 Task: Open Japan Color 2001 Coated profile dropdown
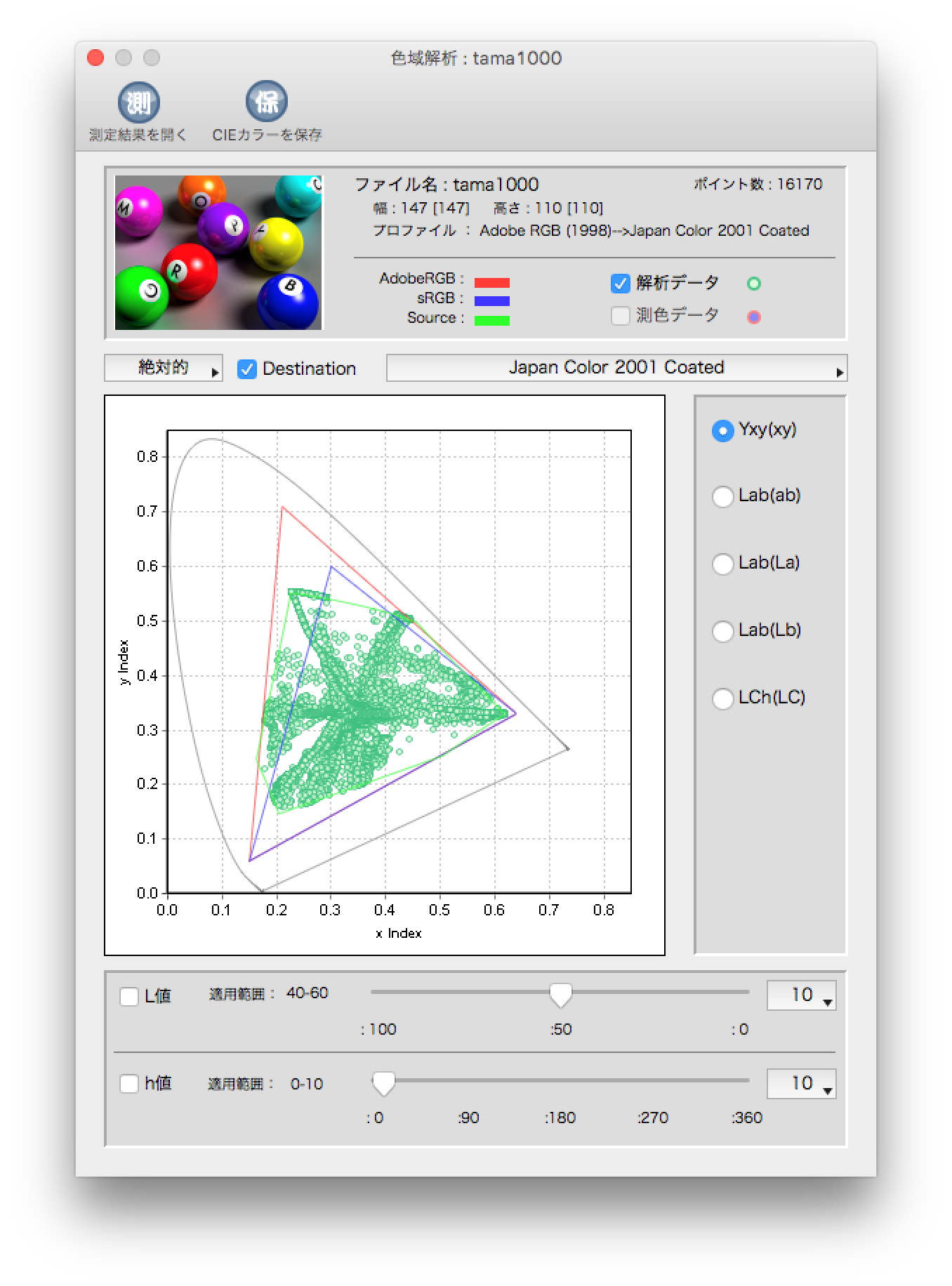point(616,368)
